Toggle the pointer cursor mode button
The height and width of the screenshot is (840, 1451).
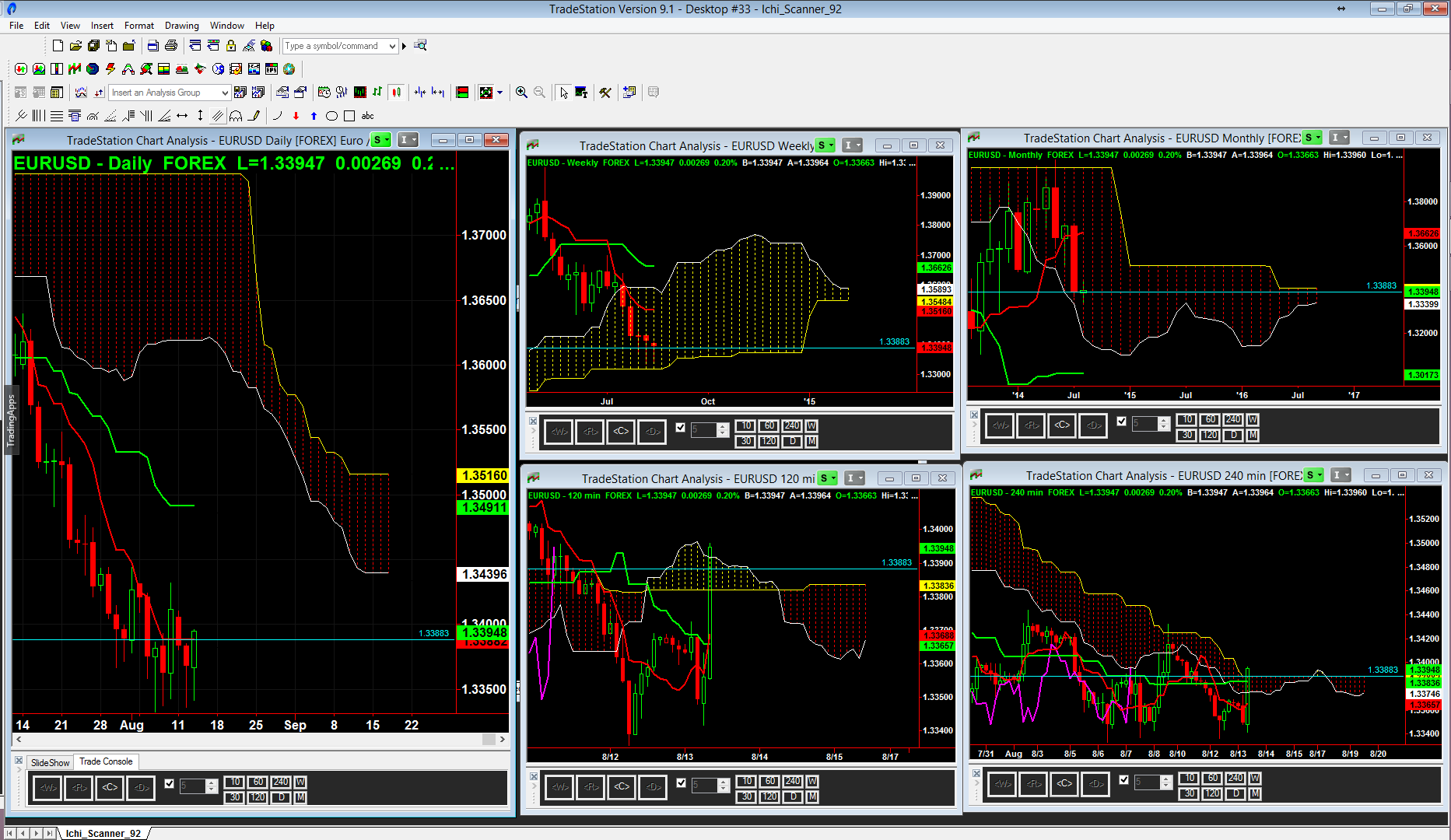(563, 93)
